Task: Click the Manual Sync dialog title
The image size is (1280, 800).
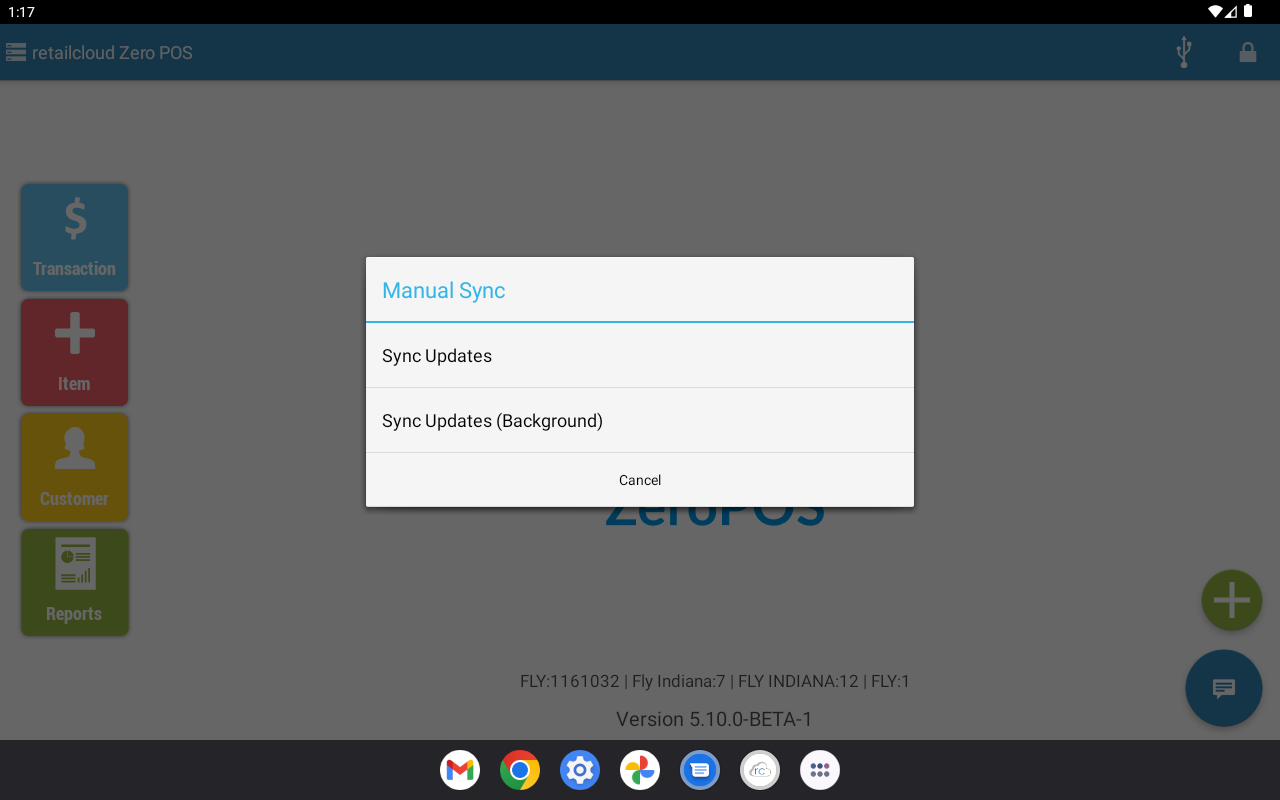Action: coord(443,291)
